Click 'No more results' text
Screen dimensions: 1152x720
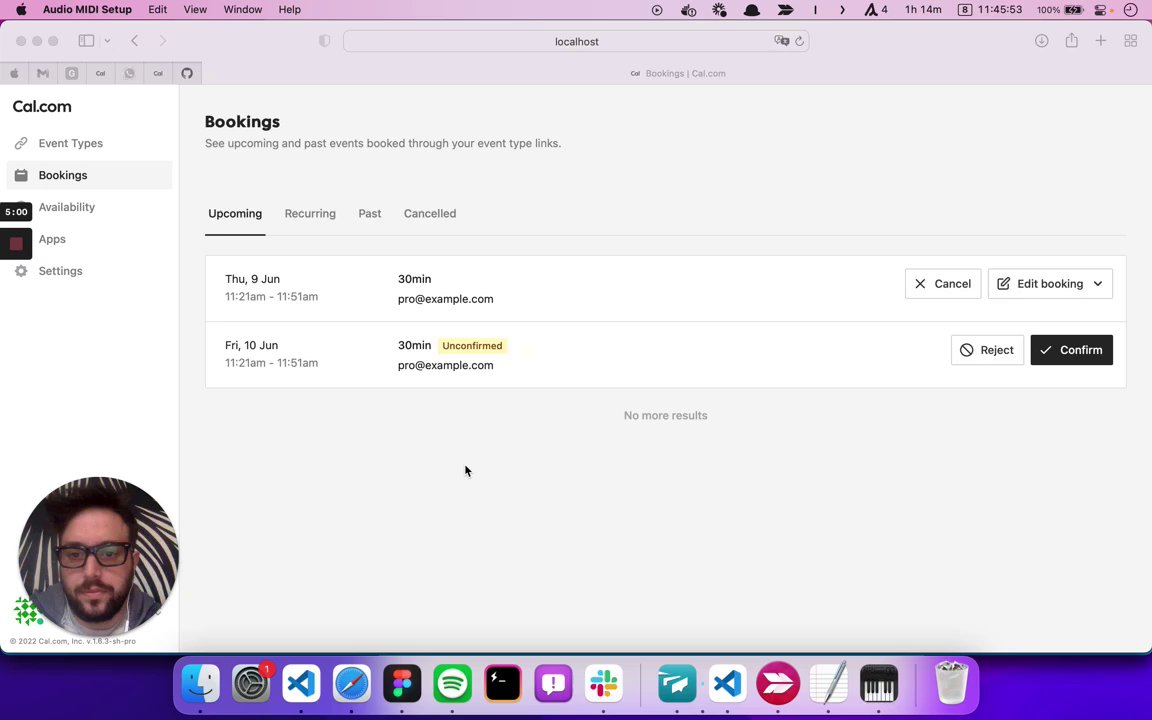pyautogui.click(x=666, y=415)
